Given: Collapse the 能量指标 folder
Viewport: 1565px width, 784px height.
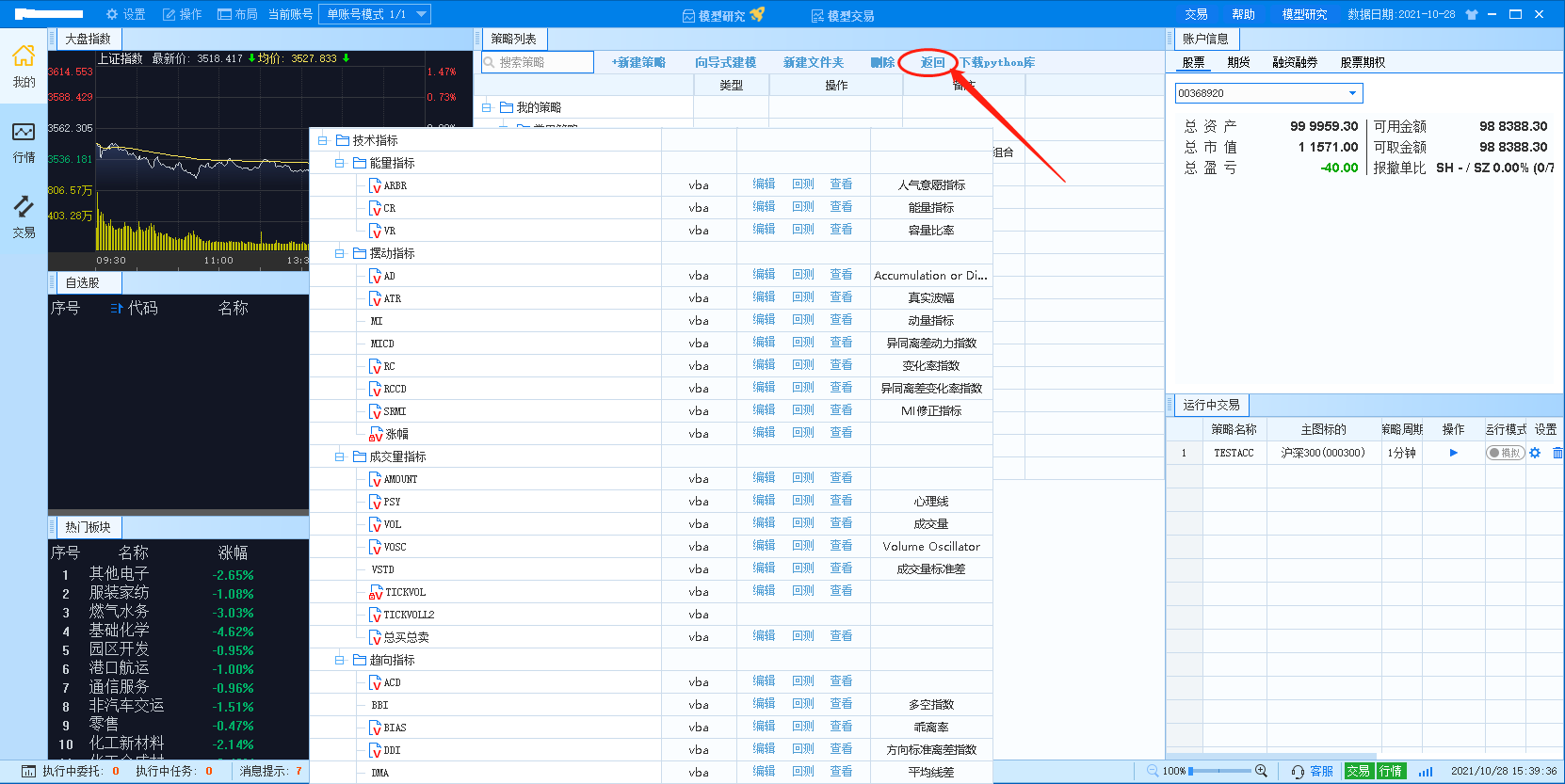Looking at the screenshot, I should pos(340,163).
